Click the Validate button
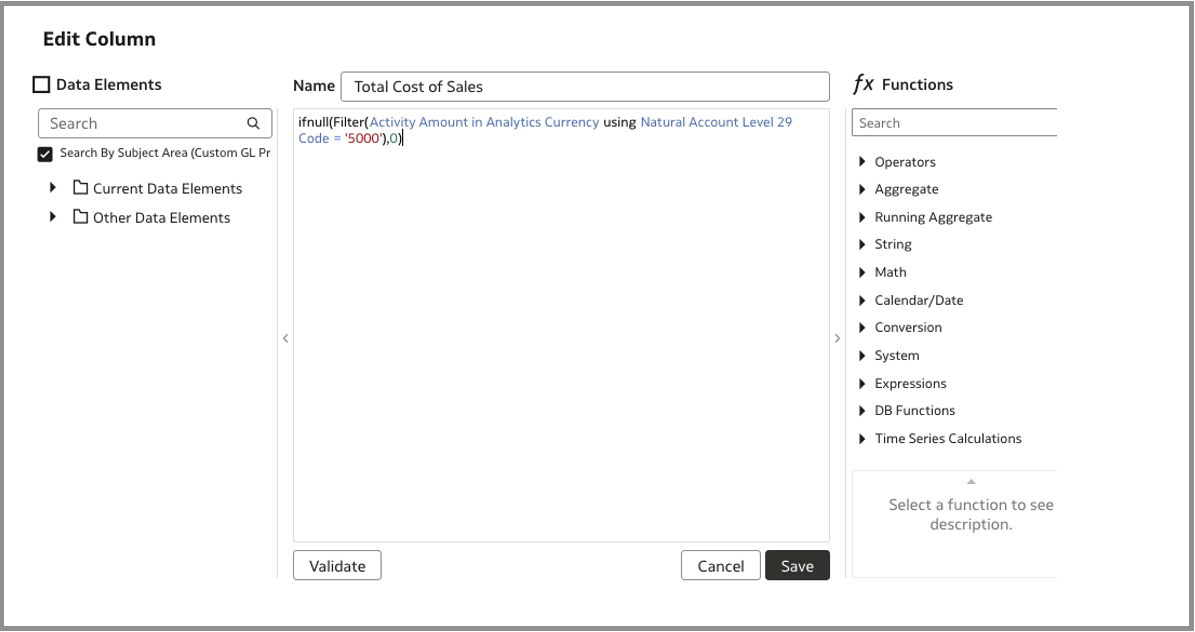 point(337,566)
